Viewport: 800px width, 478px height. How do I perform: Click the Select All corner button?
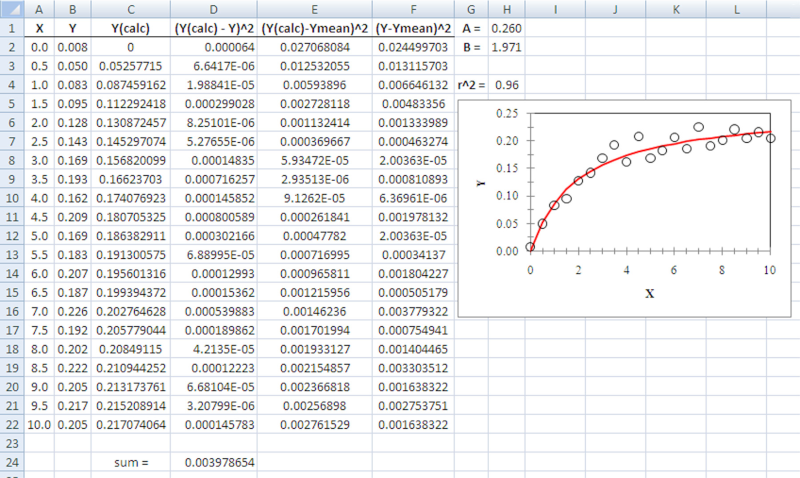click(x=12, y=9)
